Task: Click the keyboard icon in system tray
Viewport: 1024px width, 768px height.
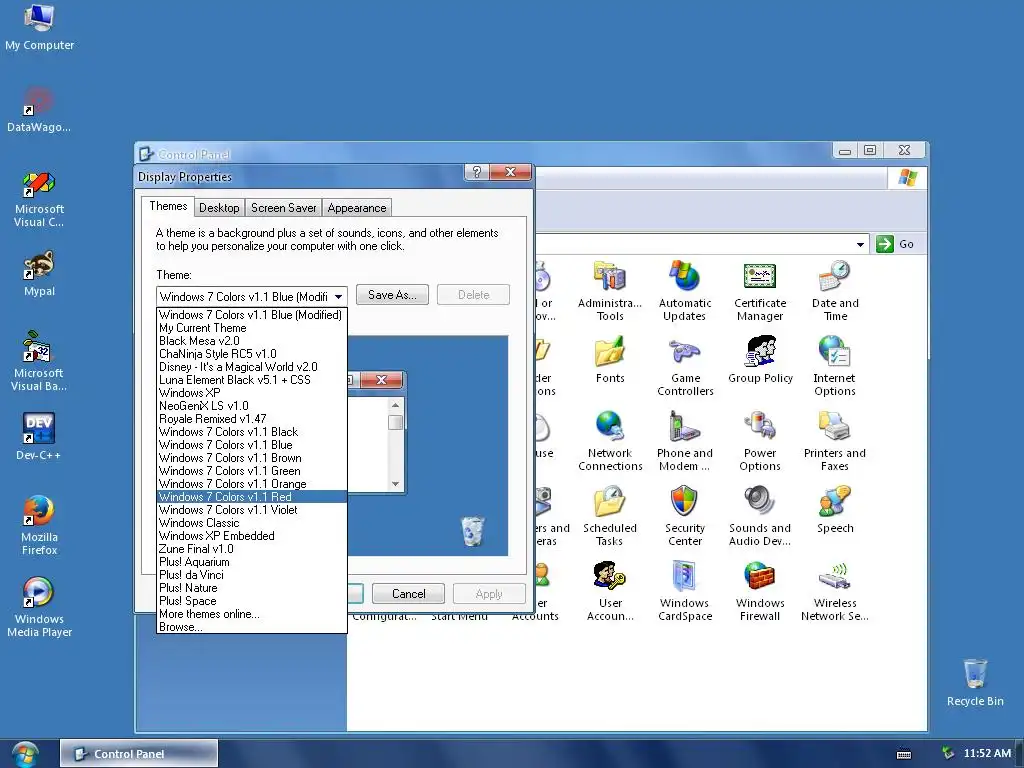Action: (904, 754)
